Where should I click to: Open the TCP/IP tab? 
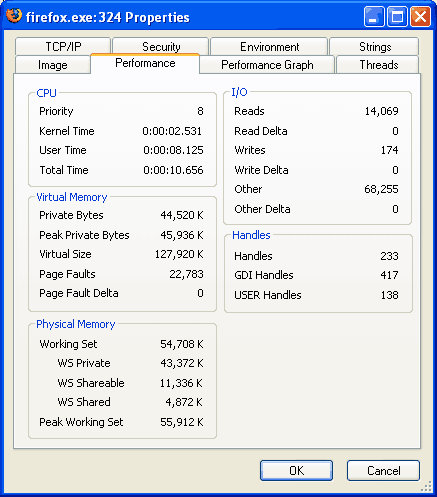tap(63, 47)
